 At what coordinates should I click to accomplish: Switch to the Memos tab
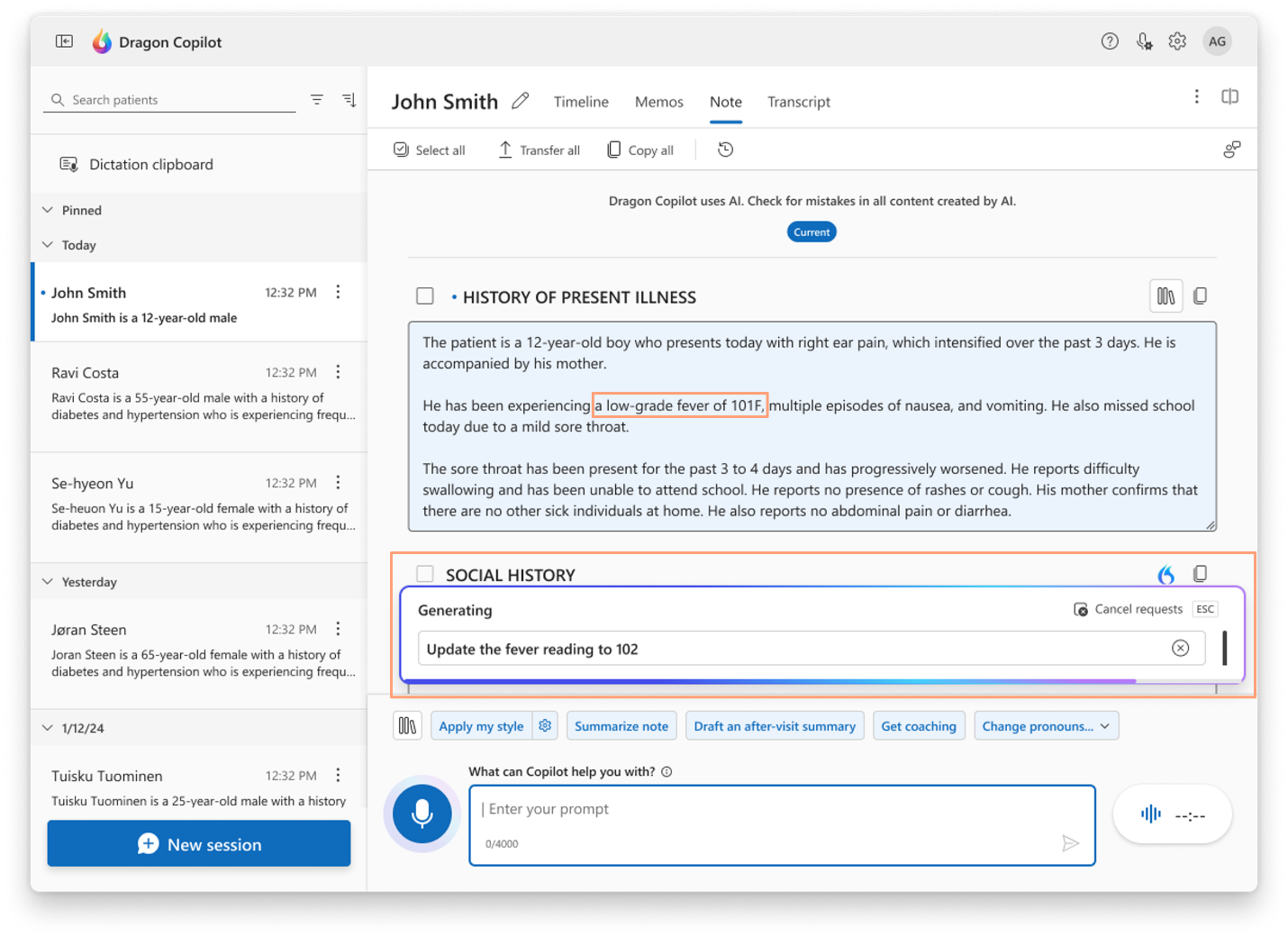click(x=658, y=102)
